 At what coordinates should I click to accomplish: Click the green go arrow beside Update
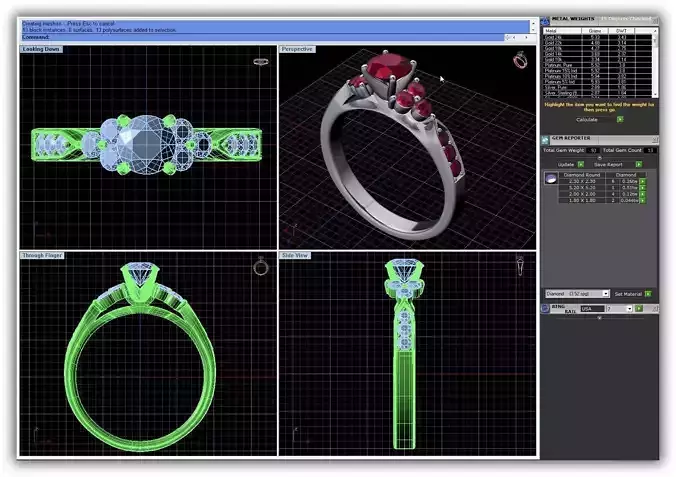pyautogui.click(x=581, y=164)
